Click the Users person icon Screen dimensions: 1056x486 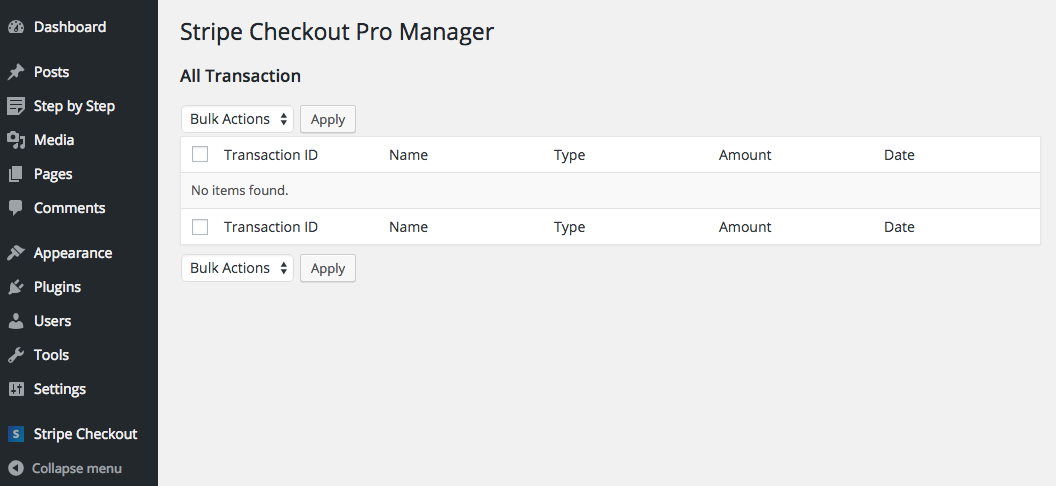pyautogui.click(x=16, y=321)
